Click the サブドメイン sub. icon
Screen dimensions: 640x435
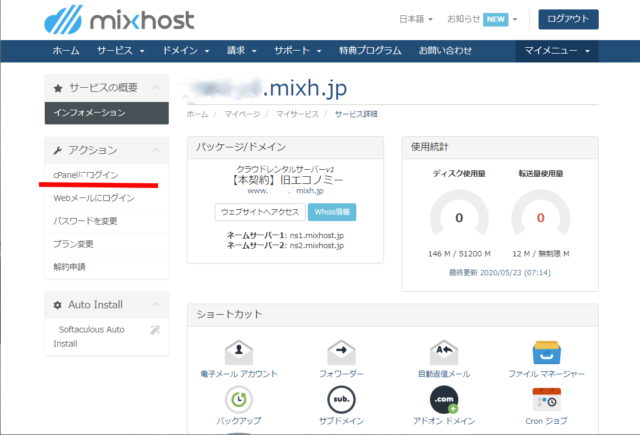[343, 401]
